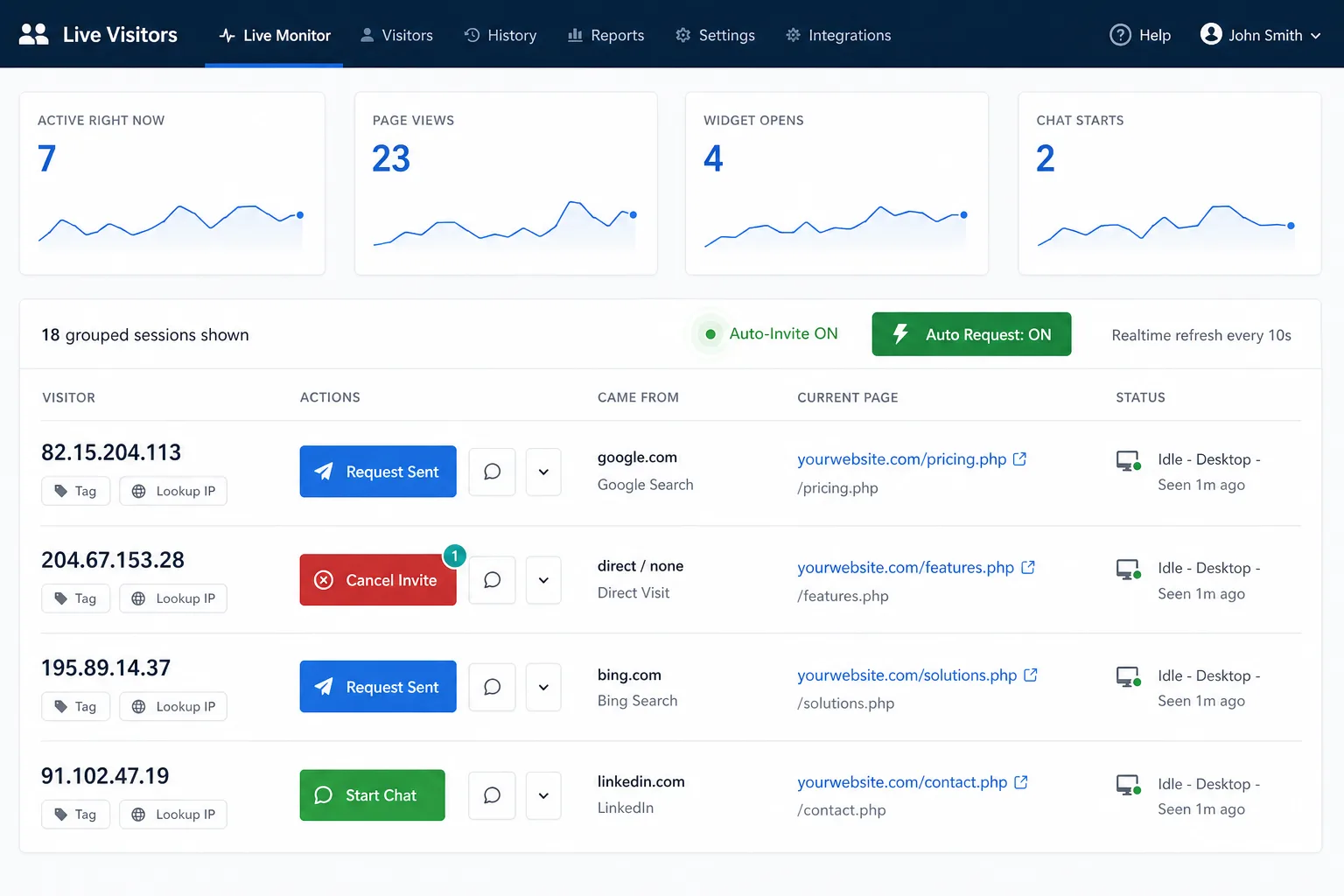Select IP address 195.89.14.37
Image resolution: width=1344 pixels, height=896 pixels.
coord(106,668)
